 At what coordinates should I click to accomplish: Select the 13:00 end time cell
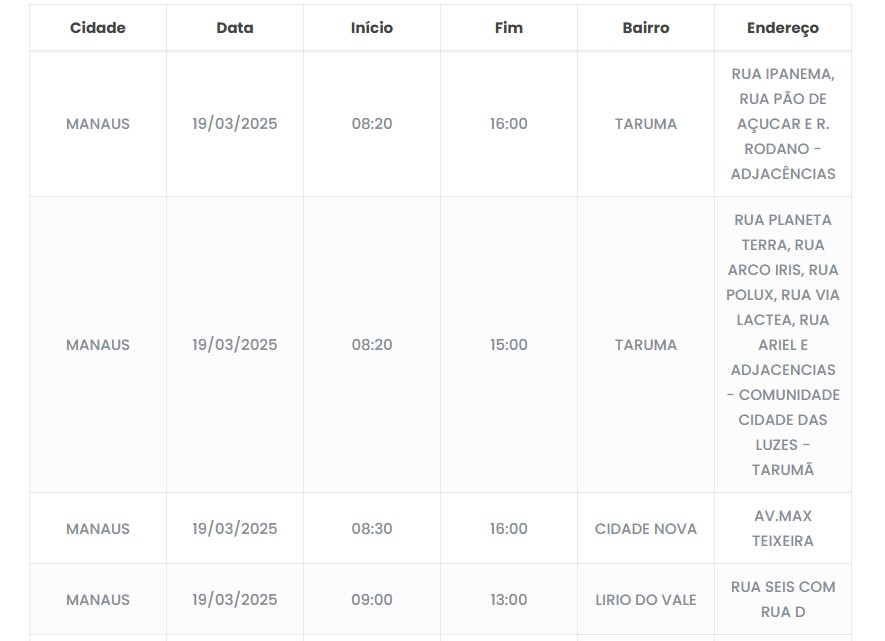(x=509, y=600)
